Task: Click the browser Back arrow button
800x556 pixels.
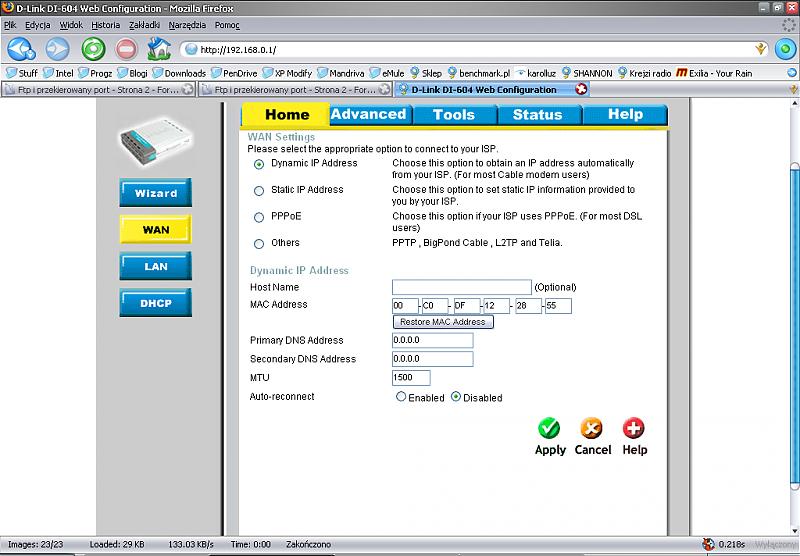Action: pos(21,49)
